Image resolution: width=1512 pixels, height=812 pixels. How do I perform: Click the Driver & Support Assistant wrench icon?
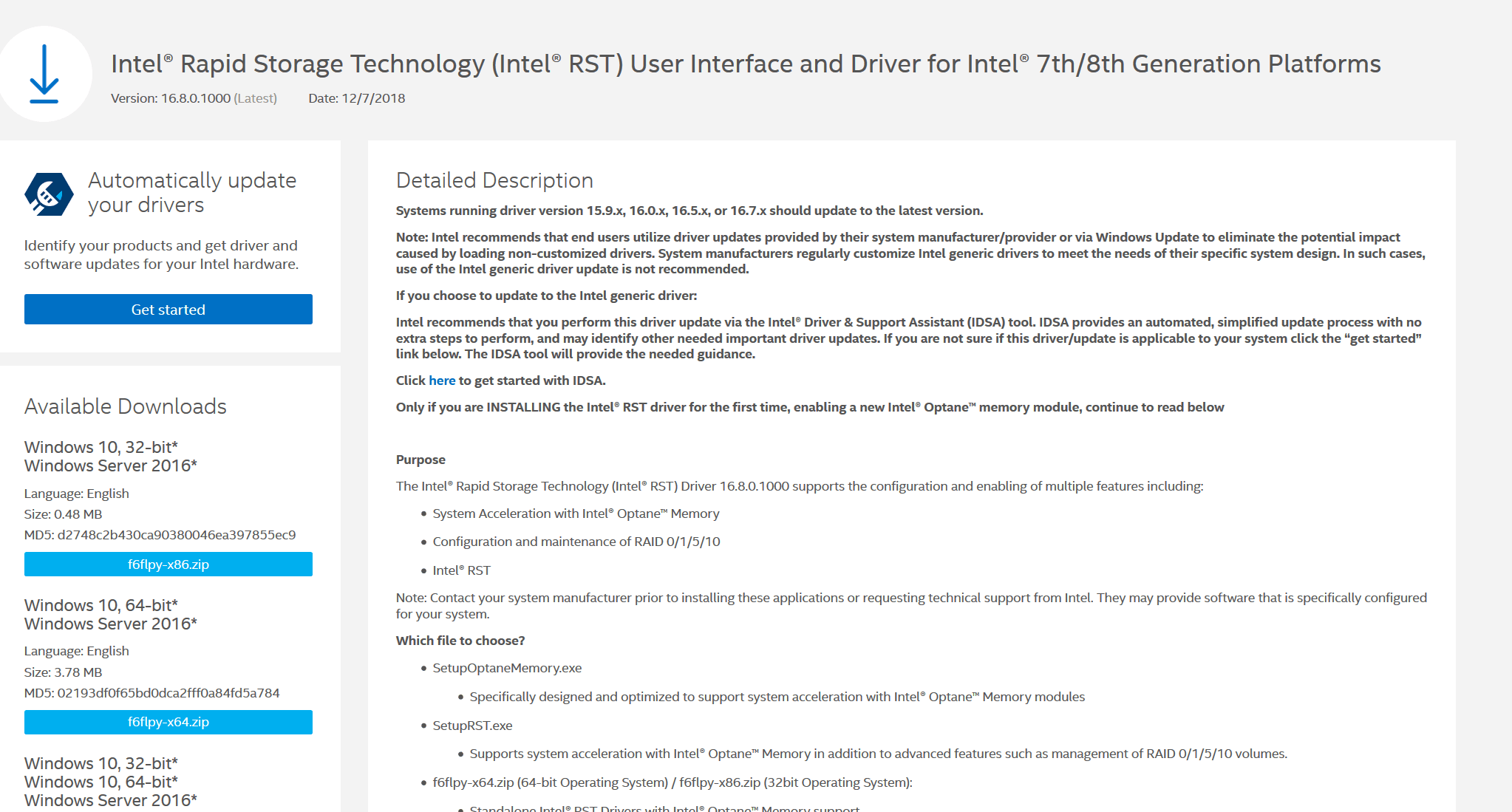tap(49, 194)
